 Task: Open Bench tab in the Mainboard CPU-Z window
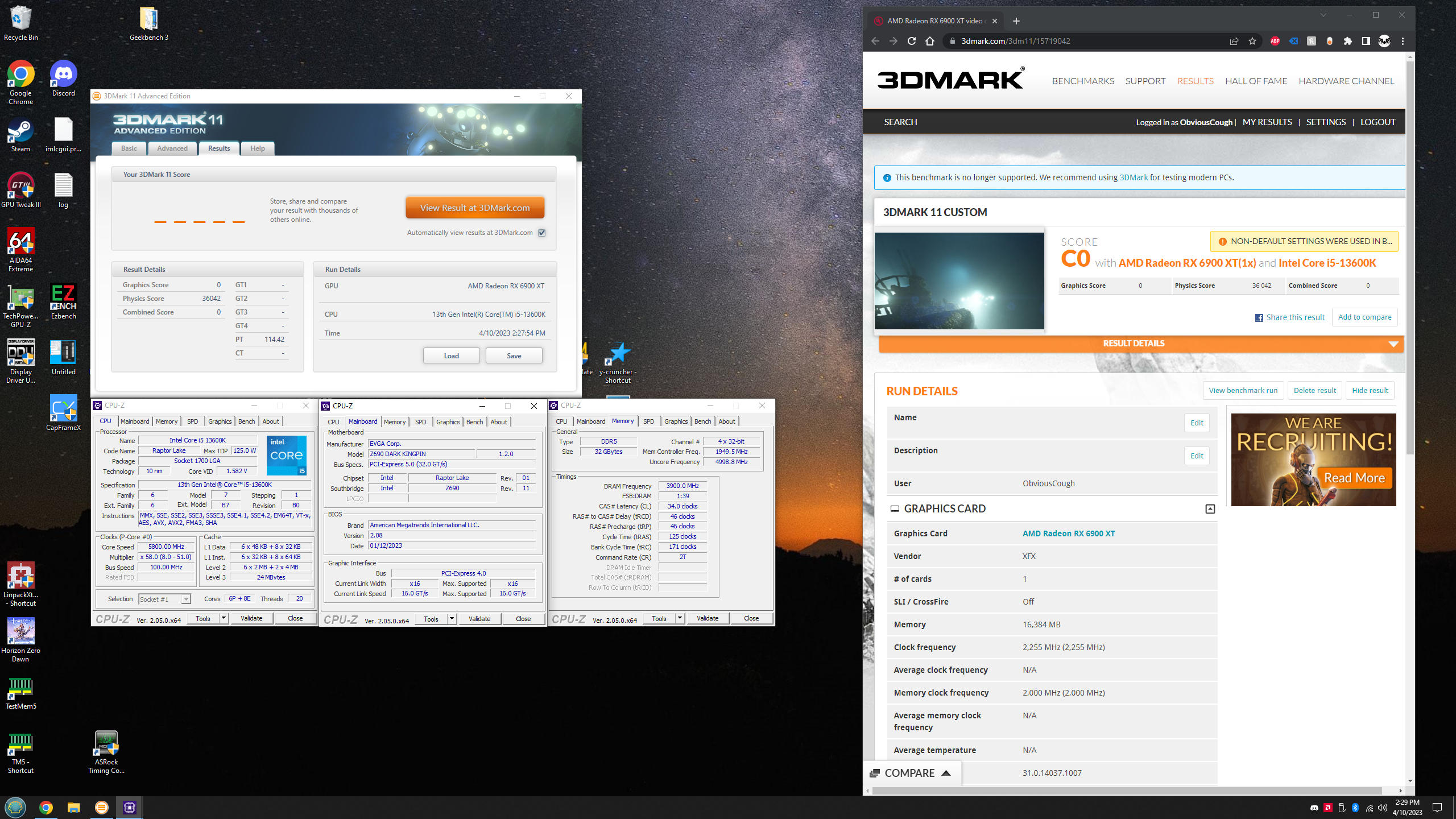tap(474, 422)
